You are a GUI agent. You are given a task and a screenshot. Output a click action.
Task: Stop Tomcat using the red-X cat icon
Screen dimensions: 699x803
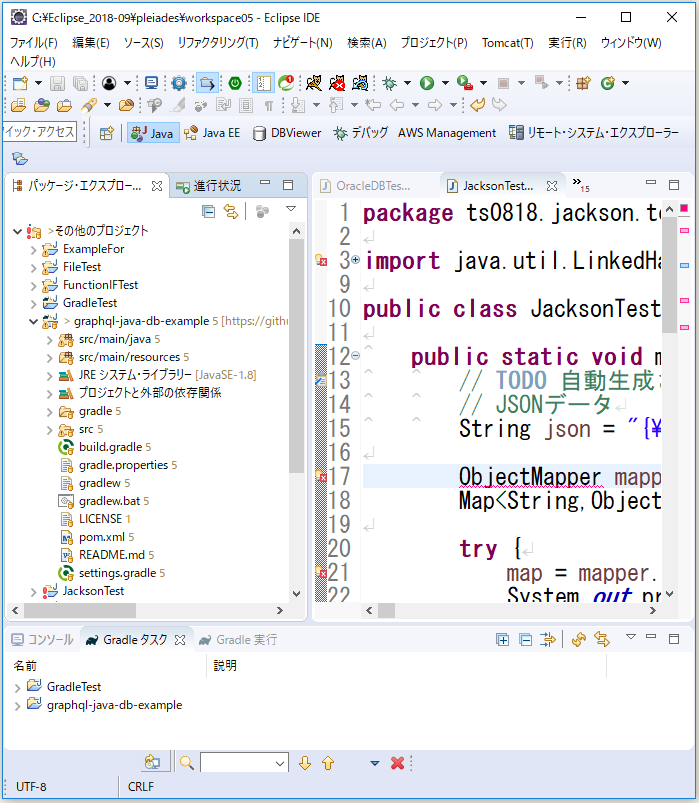[337, 83]
